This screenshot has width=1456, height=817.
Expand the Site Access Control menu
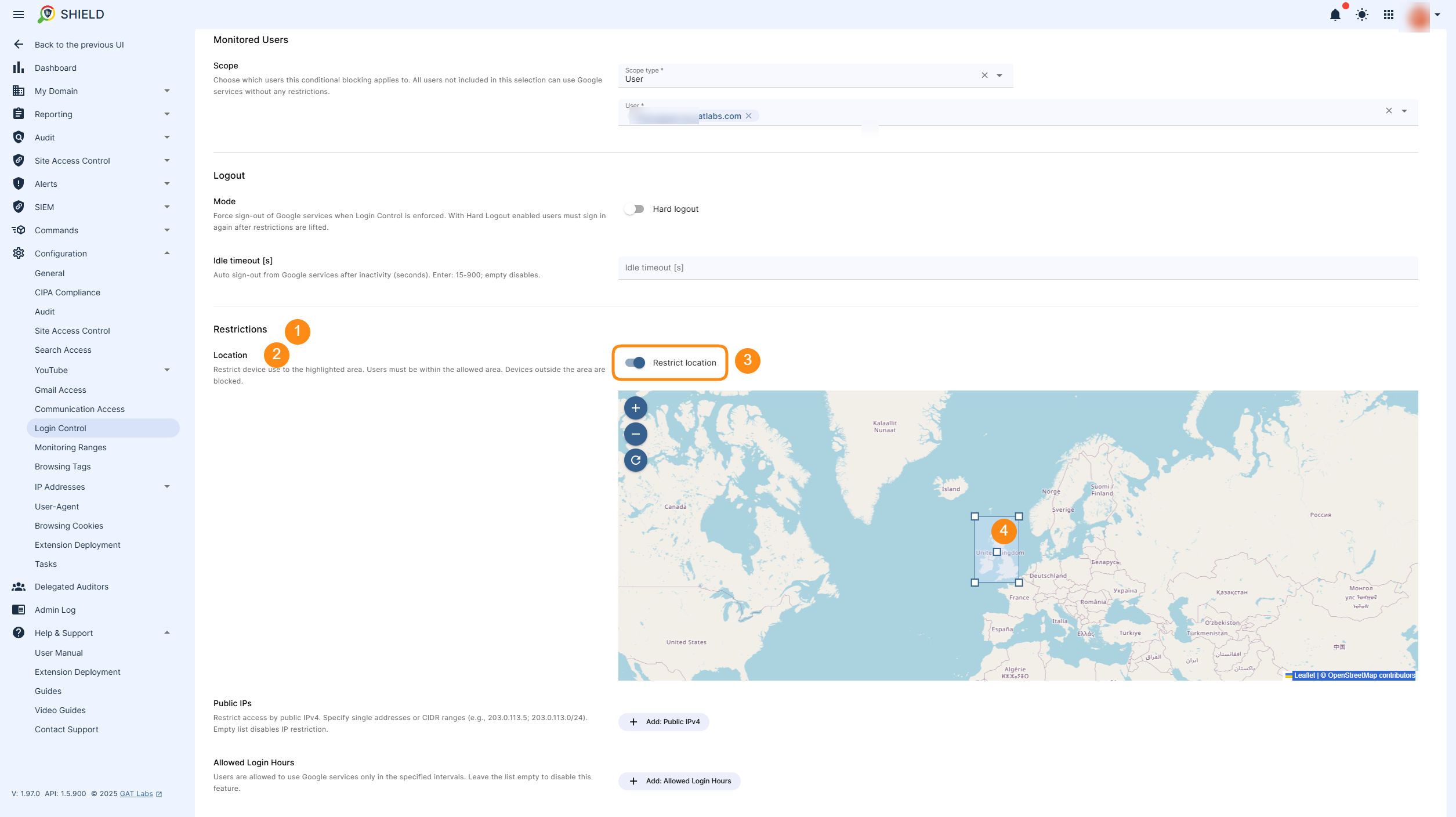coord(167,161)
